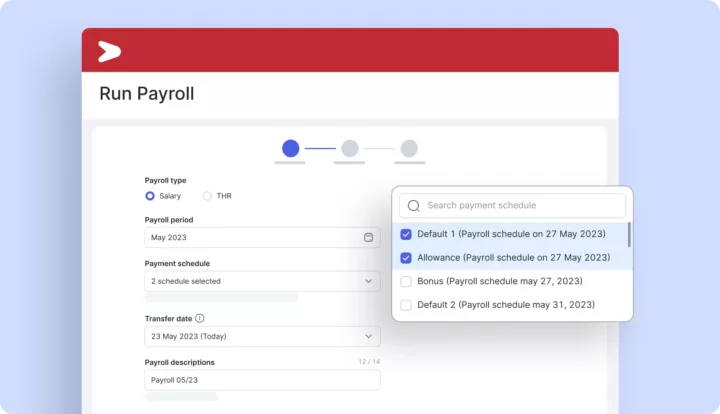
Task: Uncheck Default 1 payroll schedule checkbox
Action: coord(406,234)
